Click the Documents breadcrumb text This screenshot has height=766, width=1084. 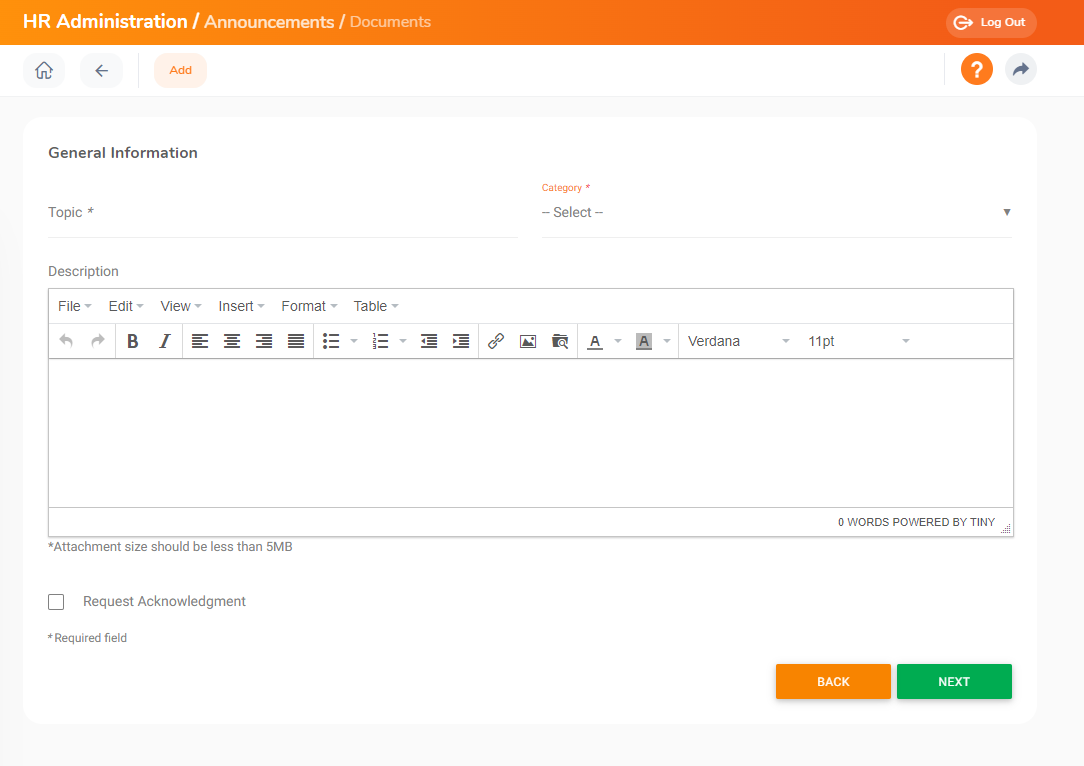[390, 22]
